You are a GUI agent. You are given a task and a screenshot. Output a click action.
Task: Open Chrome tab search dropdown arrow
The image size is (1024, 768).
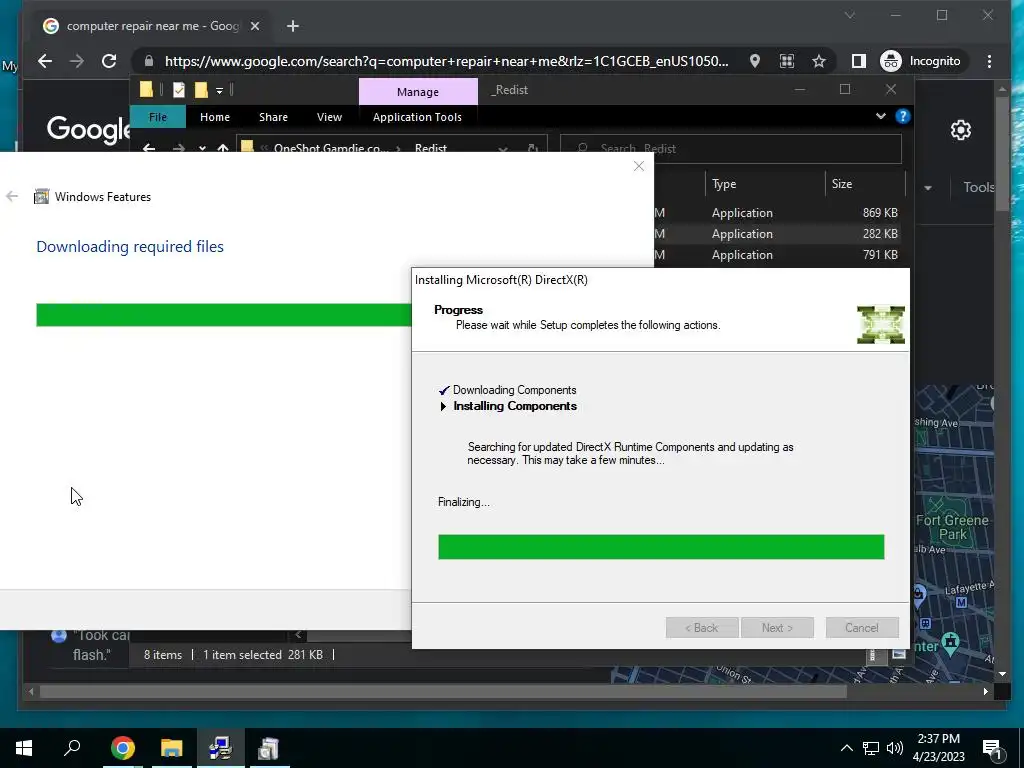[850, 15]
